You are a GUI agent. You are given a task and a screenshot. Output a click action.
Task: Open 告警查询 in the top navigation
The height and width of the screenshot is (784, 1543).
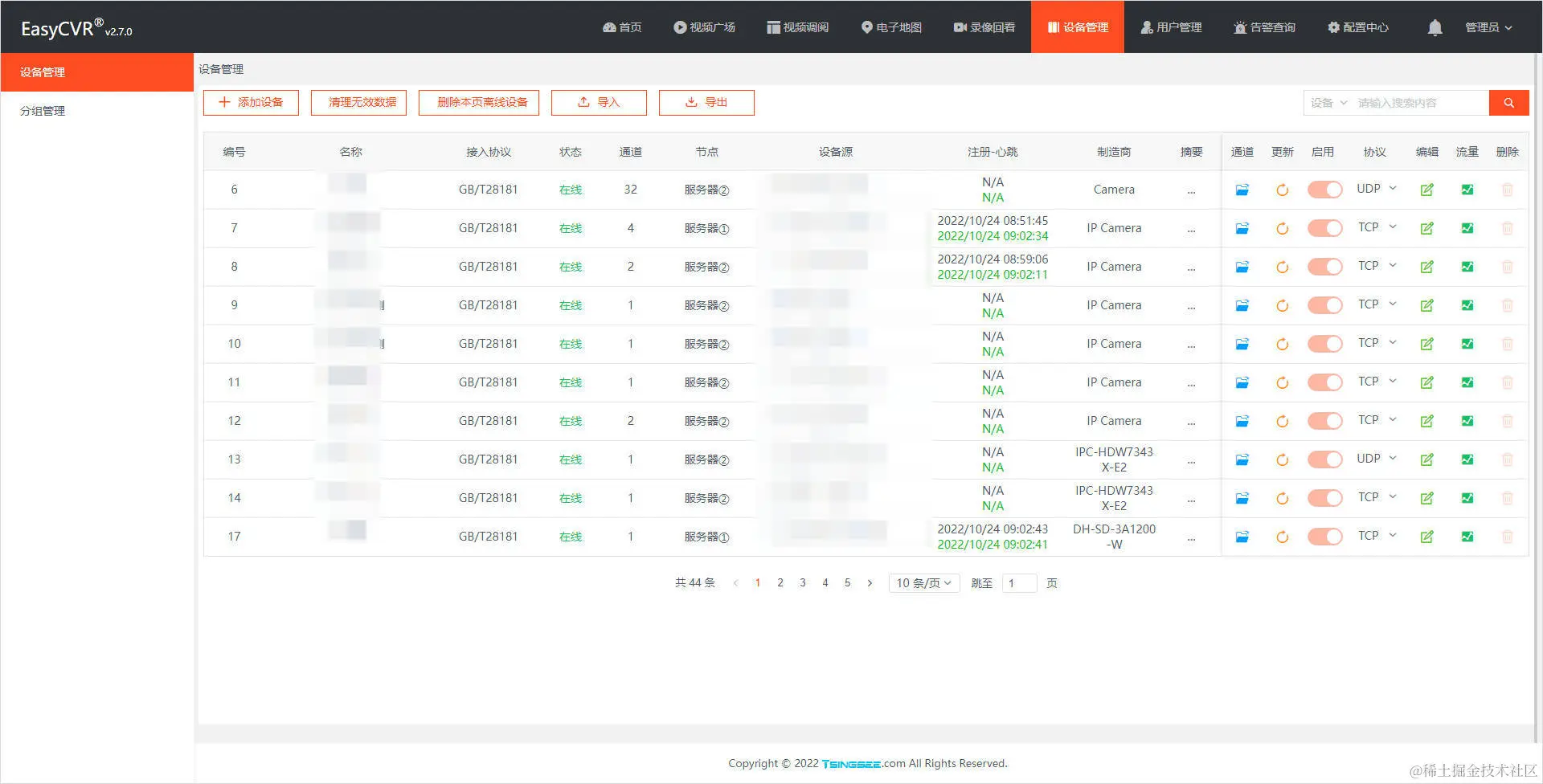(x=1264, y=27)
